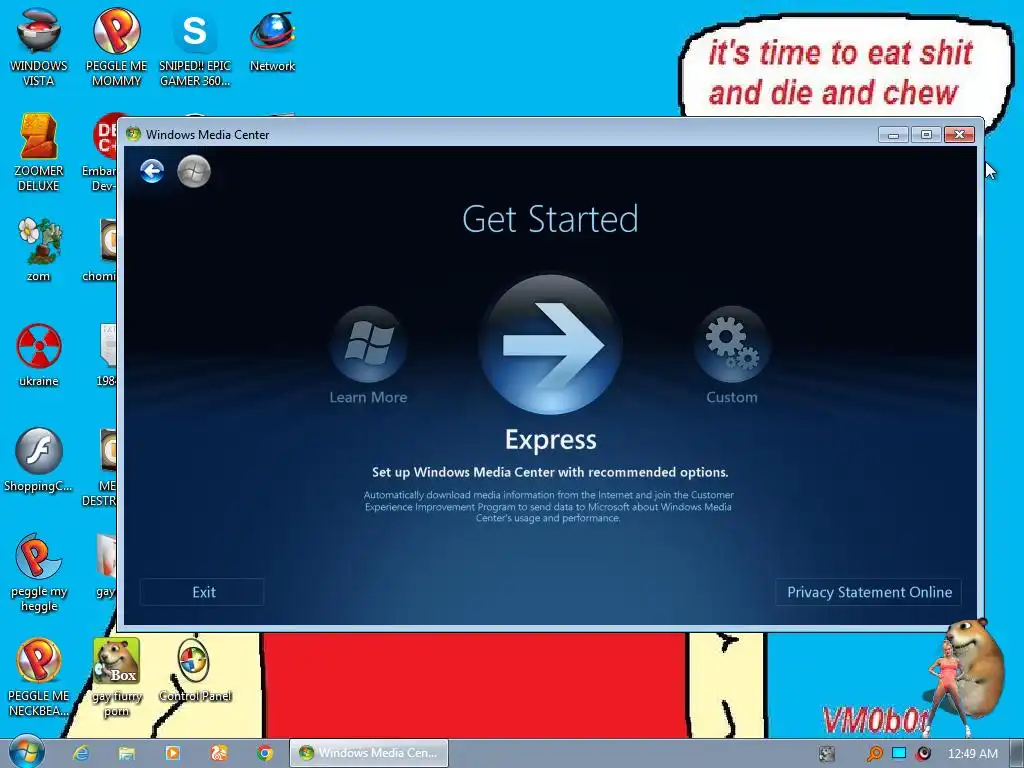
Task: Open Privacy Statement Online
Action: point(869,592)
